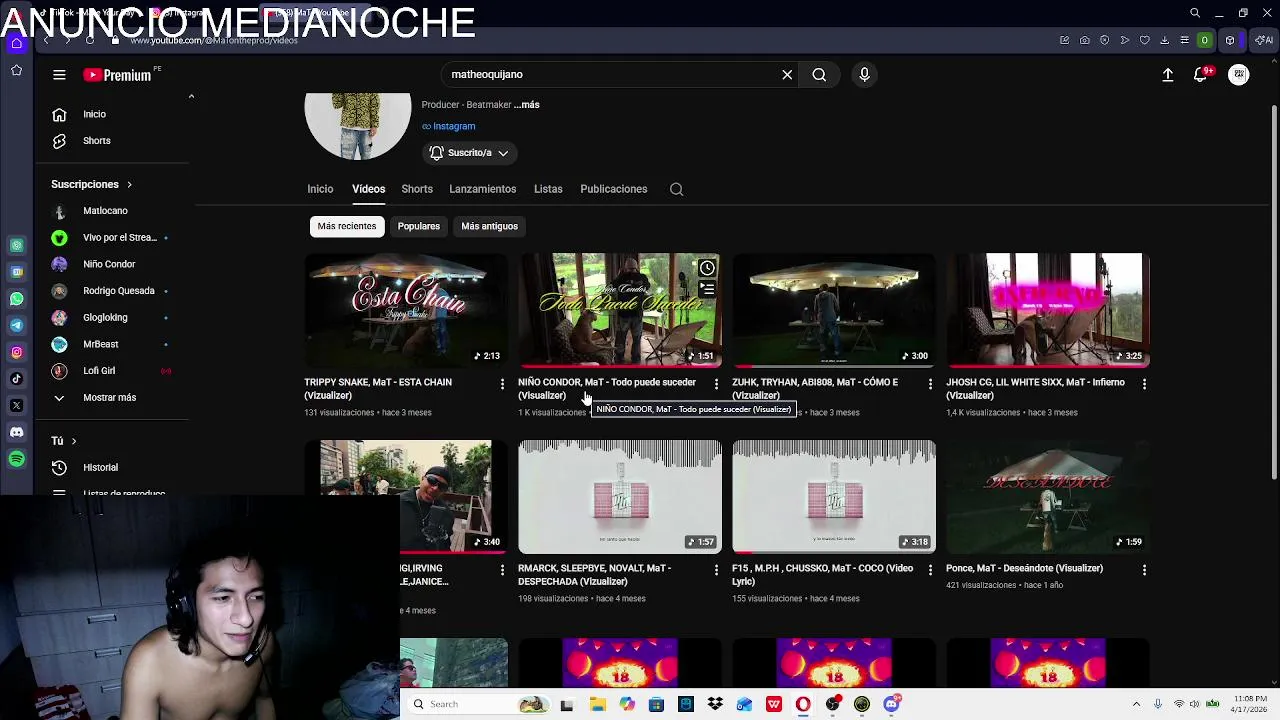Click the matheoquijano search input field
Screen dimensions: 1280x720
610,74
